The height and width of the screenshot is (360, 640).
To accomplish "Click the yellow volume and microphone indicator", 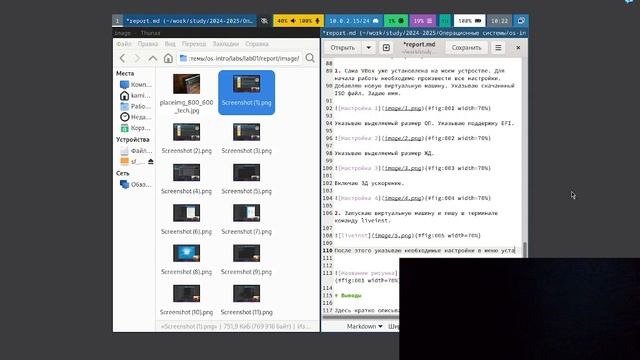I will click(298, 20).
